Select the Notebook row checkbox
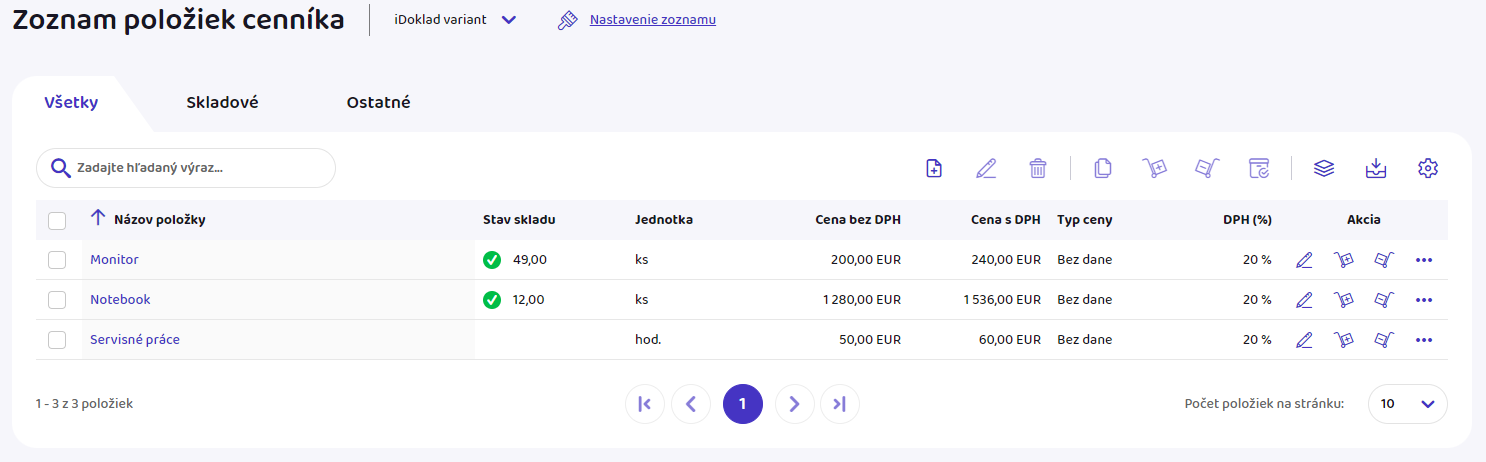 tap(57, 300)
